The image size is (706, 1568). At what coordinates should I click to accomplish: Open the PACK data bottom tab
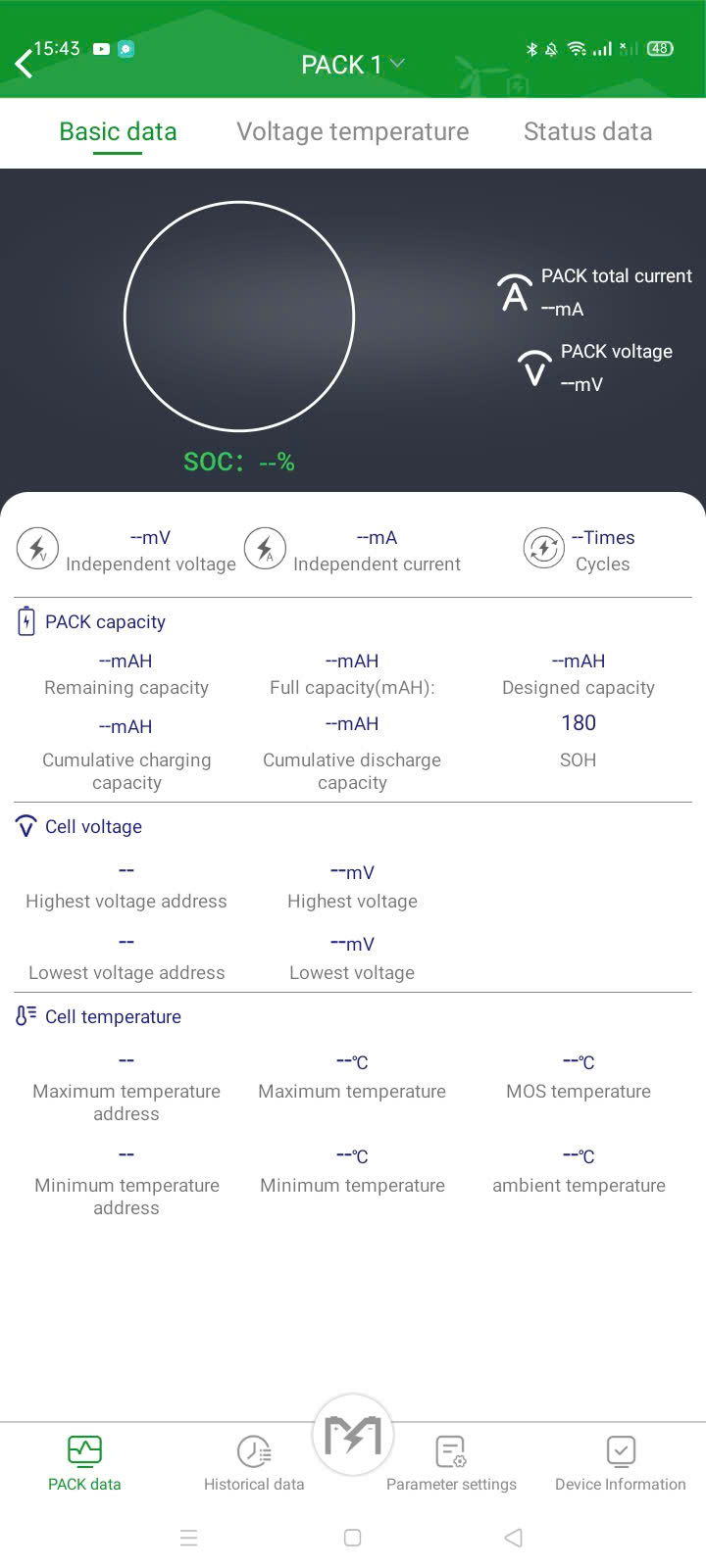click(84, 1463)
